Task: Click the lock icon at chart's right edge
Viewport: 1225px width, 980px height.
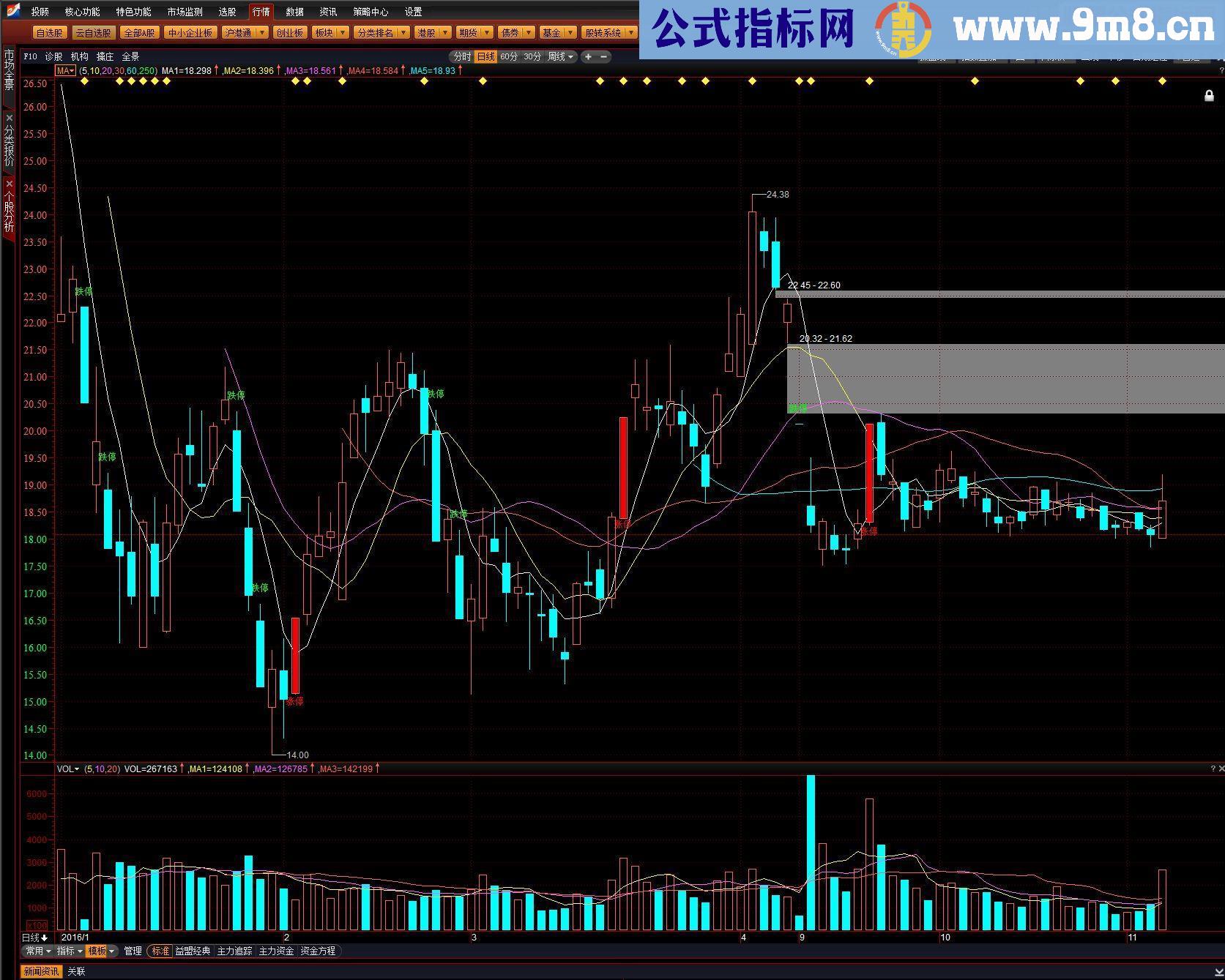Action: pyautogui.click(x=1209, y=96)
